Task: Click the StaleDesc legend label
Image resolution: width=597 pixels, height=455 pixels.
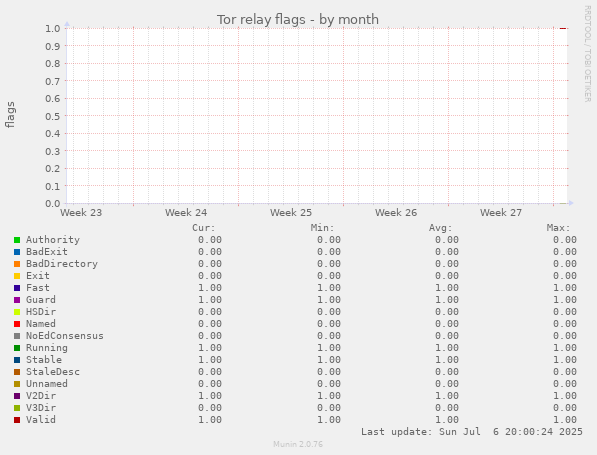Action: tap(53, 372)
